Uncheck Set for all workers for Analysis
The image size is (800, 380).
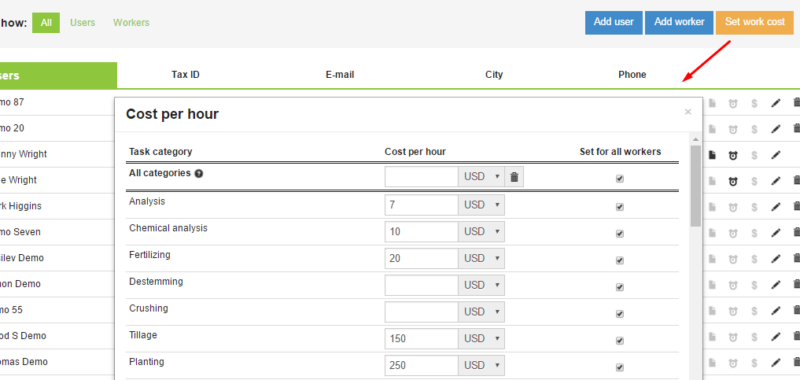coord(620,207)
